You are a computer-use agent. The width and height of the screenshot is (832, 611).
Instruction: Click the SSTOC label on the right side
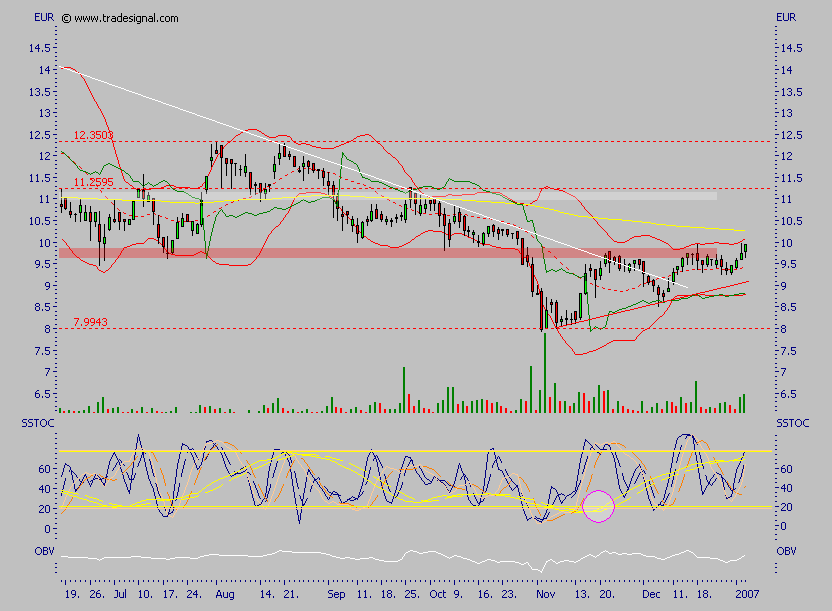[793, 423]
